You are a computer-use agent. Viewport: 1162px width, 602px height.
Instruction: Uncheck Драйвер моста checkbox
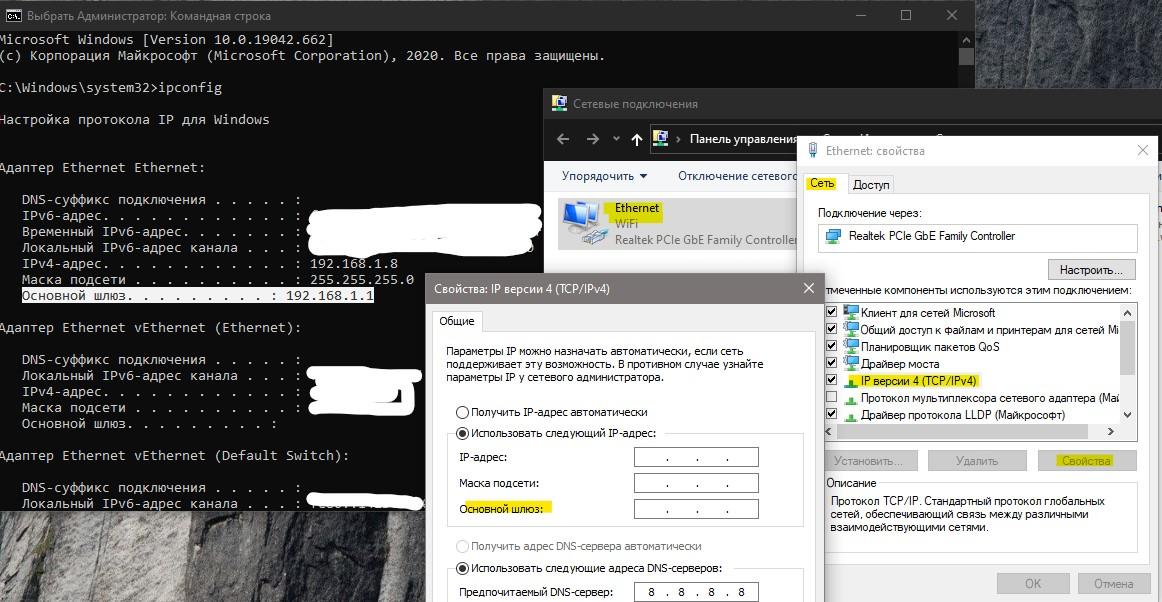coord(831,363)
